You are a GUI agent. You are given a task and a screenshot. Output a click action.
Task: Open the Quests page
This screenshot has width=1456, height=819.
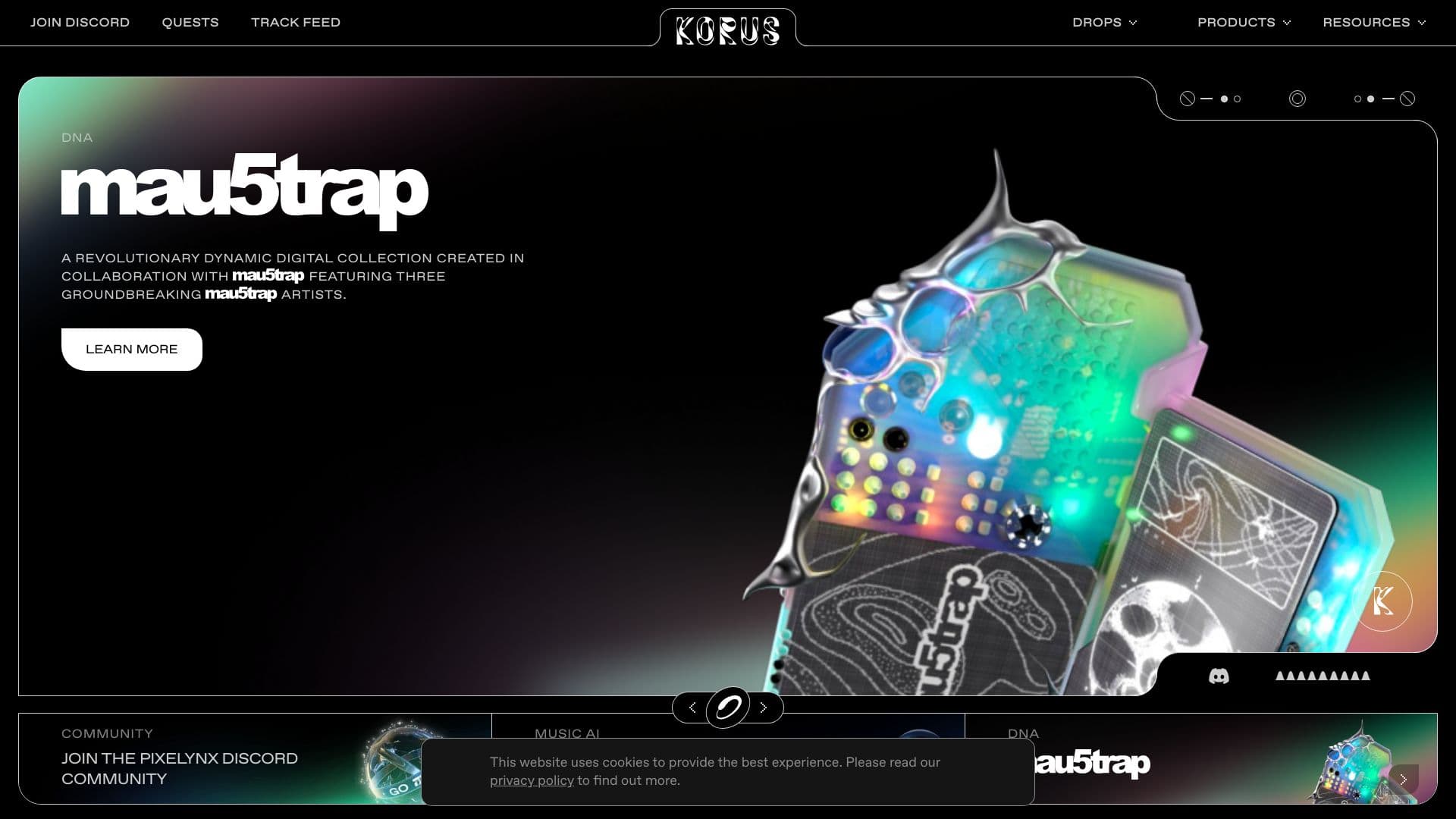(190, 23)
